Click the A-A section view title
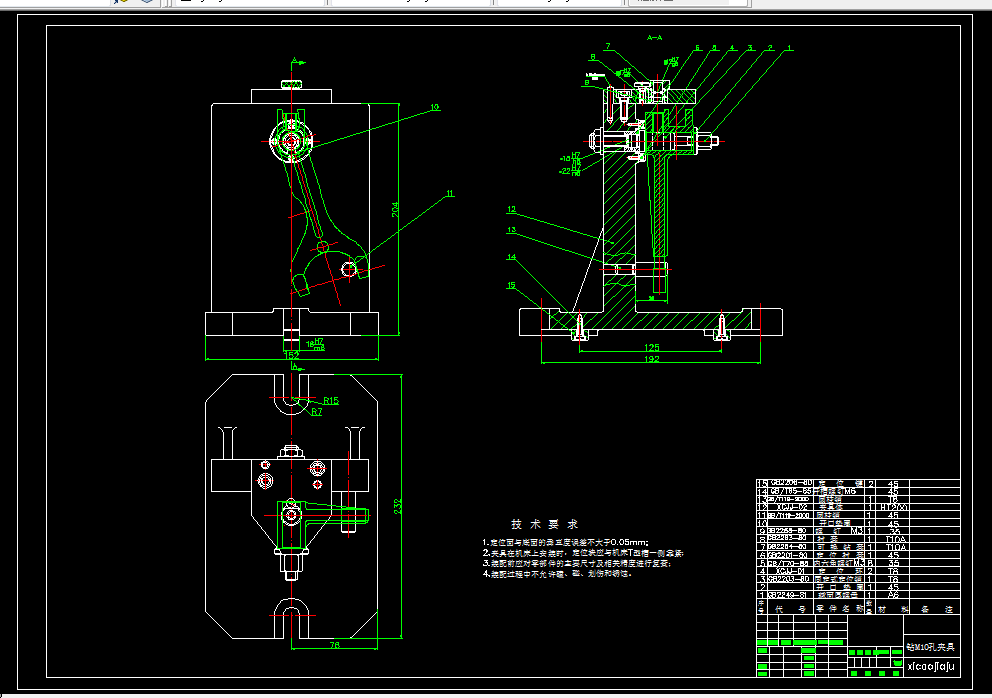 655,37
